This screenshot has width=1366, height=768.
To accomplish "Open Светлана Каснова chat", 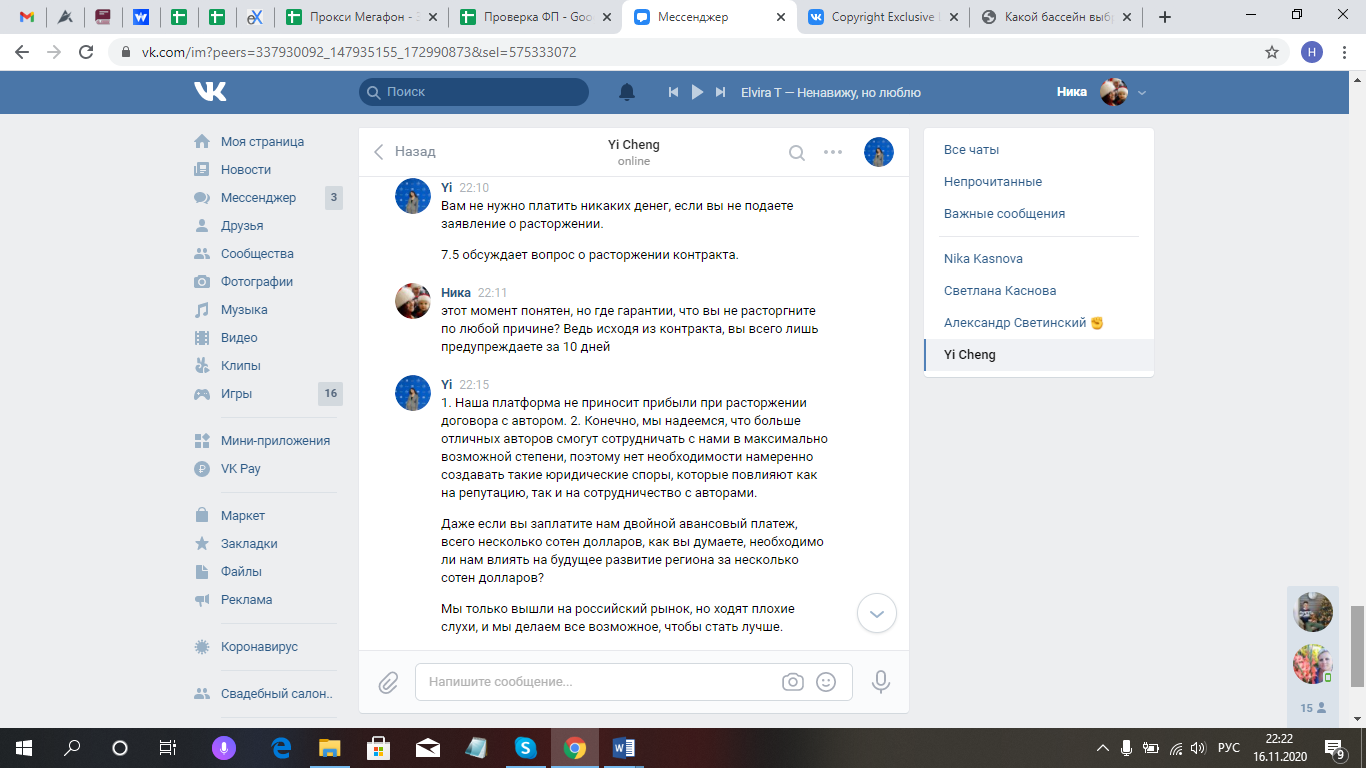I will (1000, 291).
